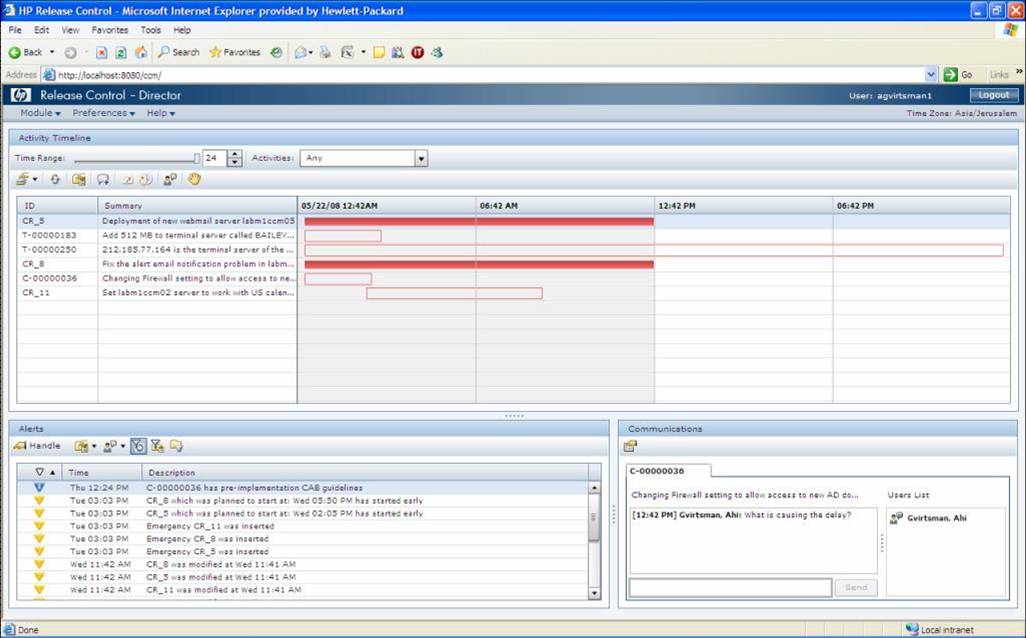Open the address bar history dropdown
Screen dimensions: 1026x638
pos(930,75)
